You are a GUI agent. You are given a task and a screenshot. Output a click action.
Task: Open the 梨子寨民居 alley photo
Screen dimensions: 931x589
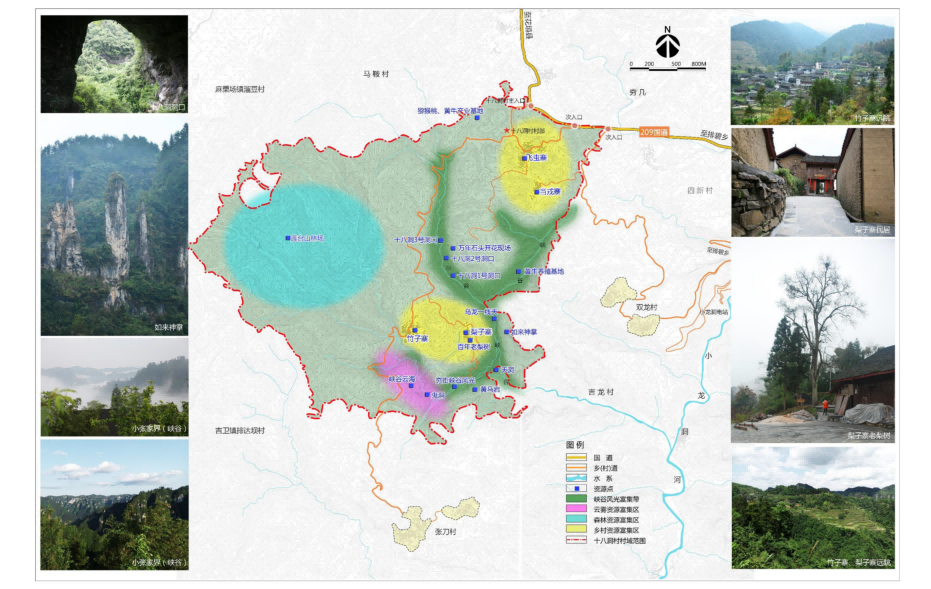click(812, 182)
